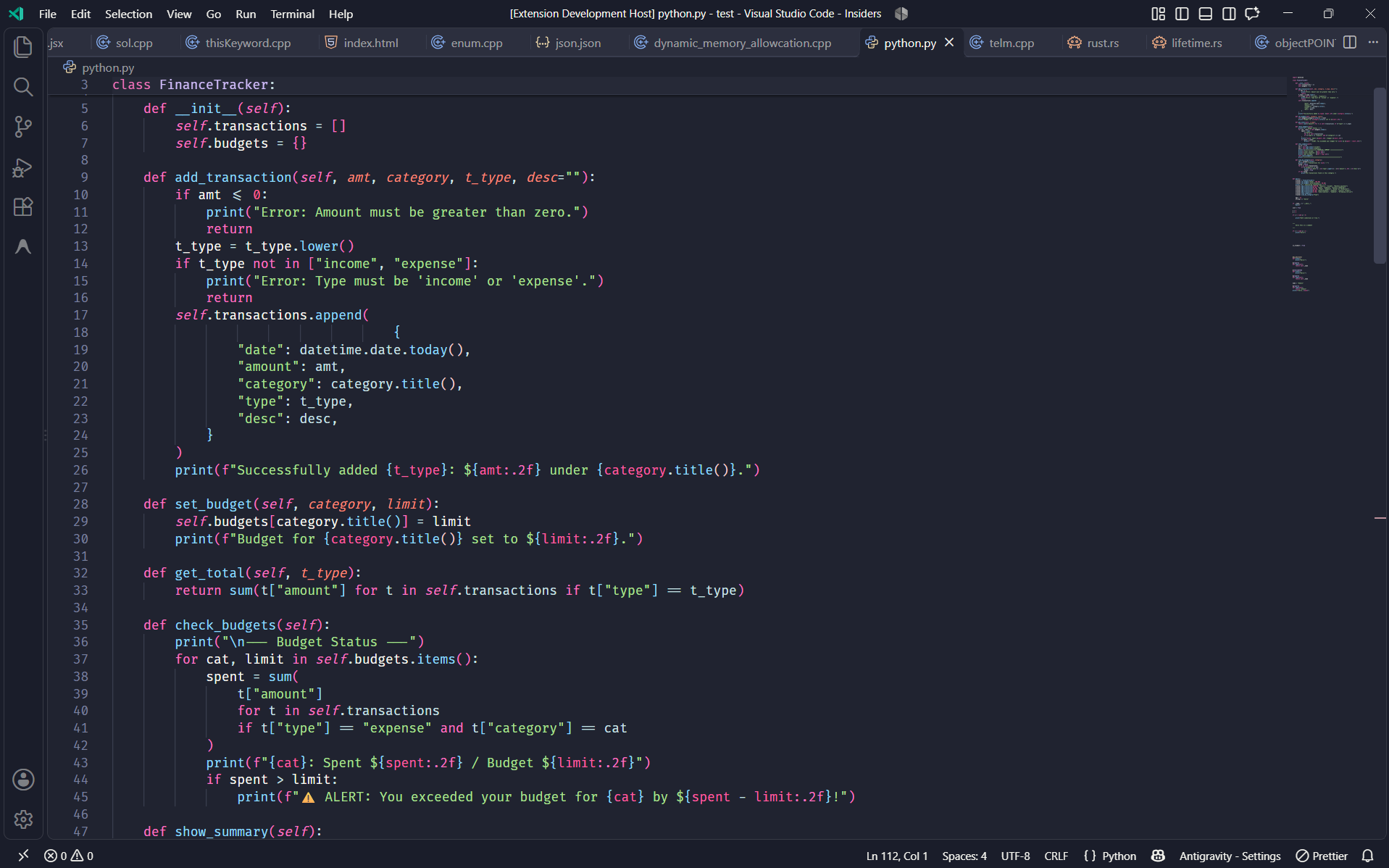Open the Selection menu
The height and width of the screenshot is (868, 1389).
click(x=128, y=14)
